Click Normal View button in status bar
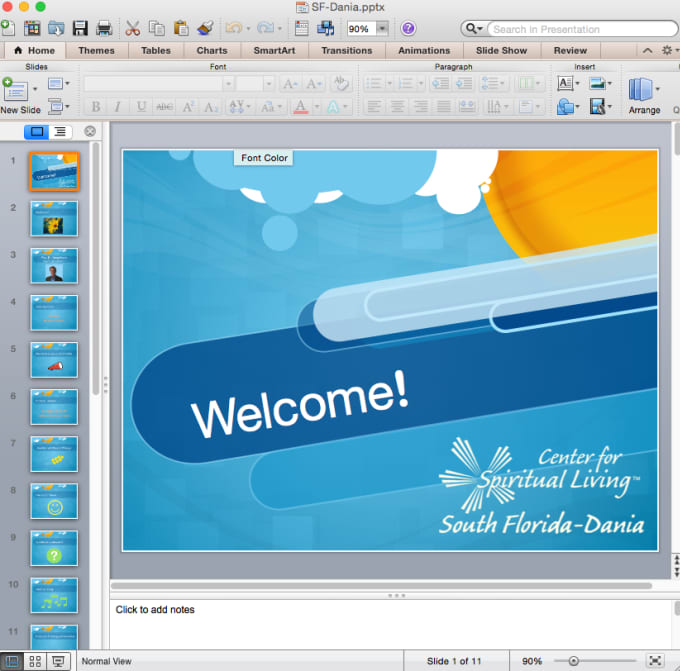This screenshot has width=680, height=671. [12, 661]
